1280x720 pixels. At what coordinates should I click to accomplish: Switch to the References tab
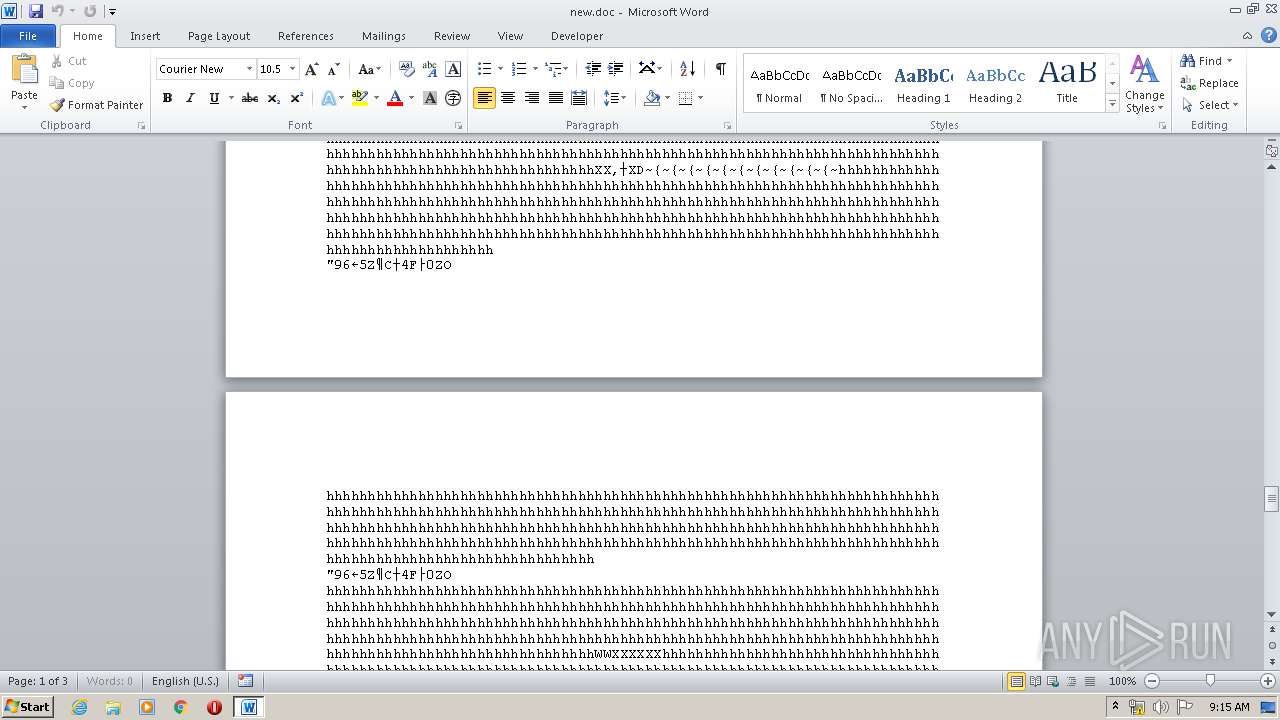[x=306, y=36]
